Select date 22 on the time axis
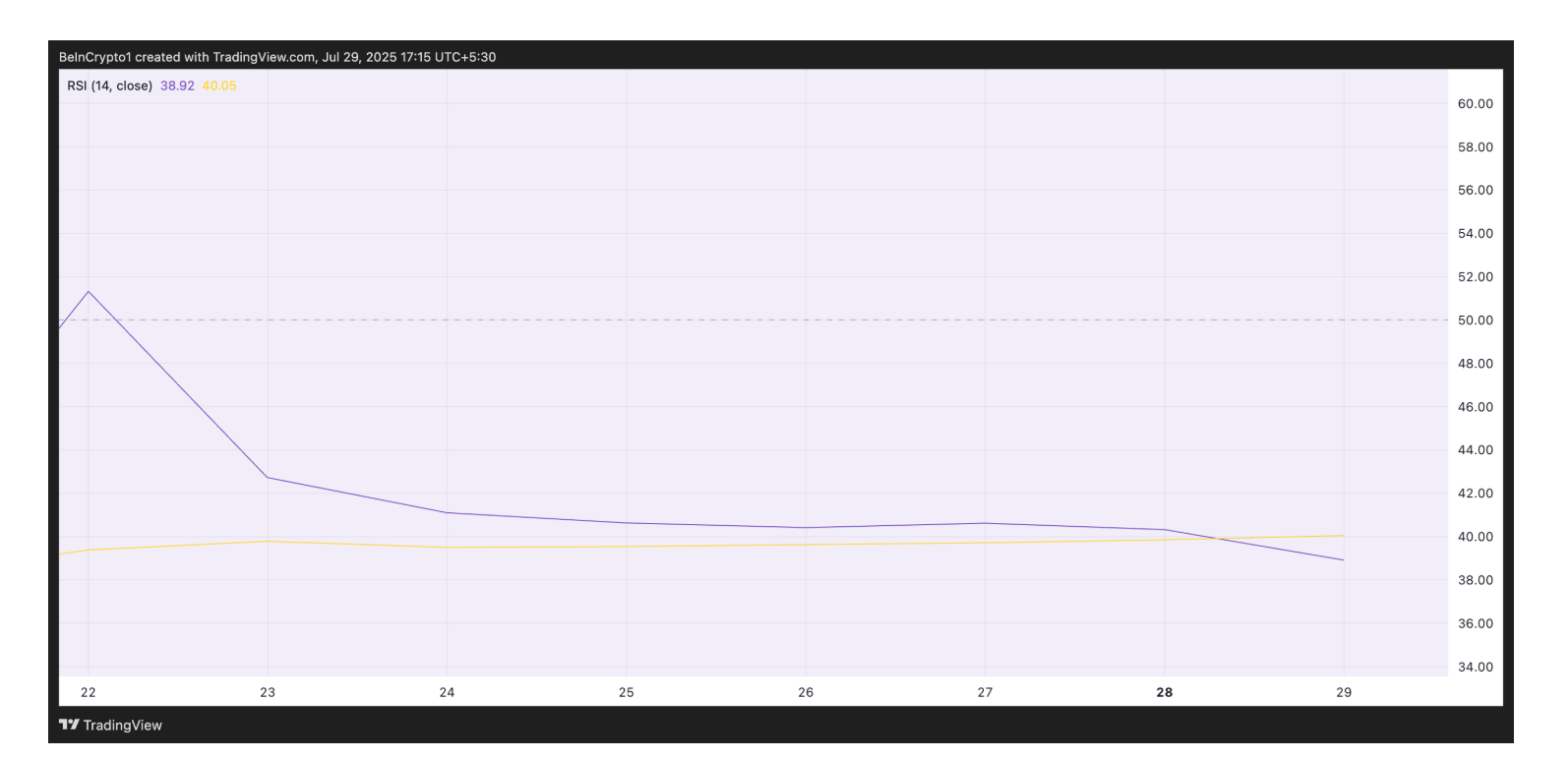 point(89,692)
